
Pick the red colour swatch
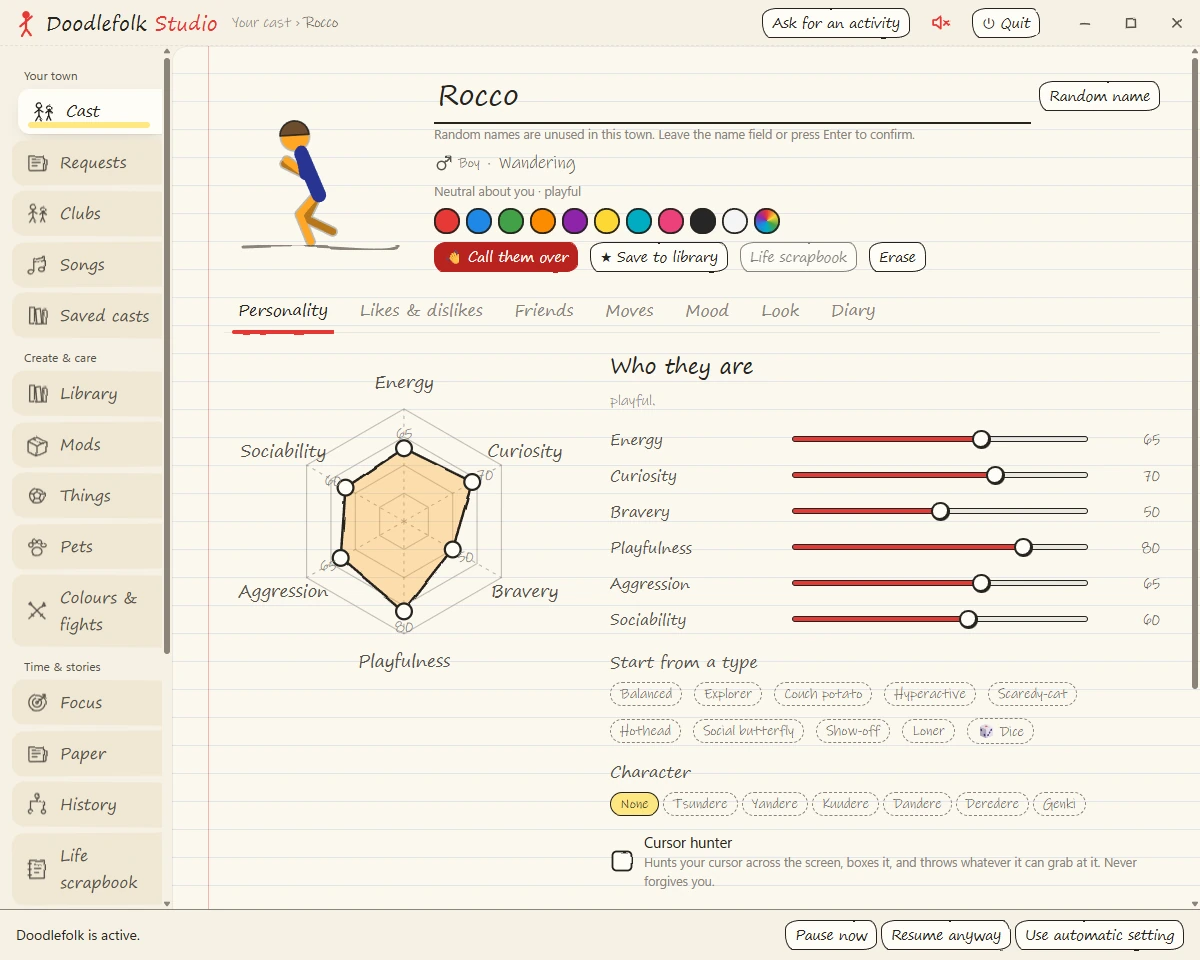pyautogui.click(x=447, y=221)
